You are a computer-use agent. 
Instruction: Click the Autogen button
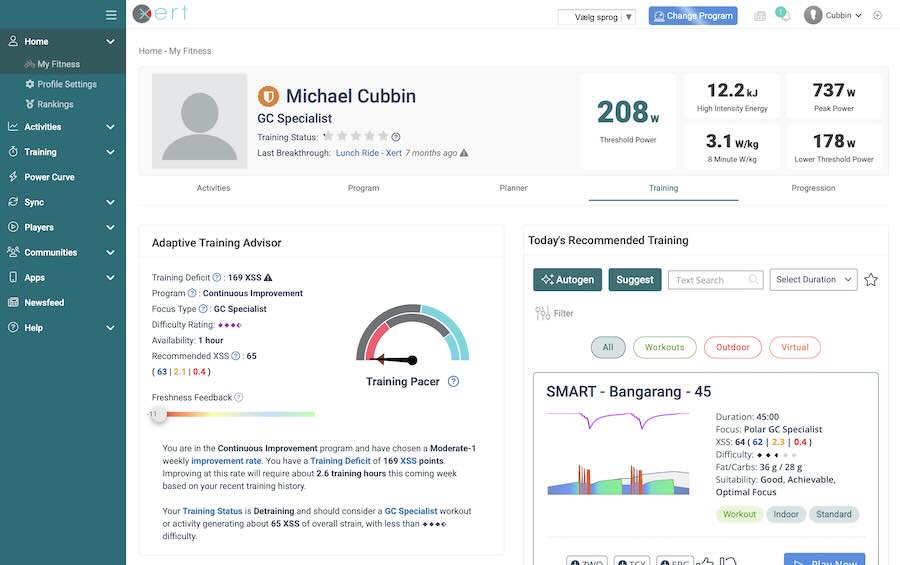(x=567, y=280)
